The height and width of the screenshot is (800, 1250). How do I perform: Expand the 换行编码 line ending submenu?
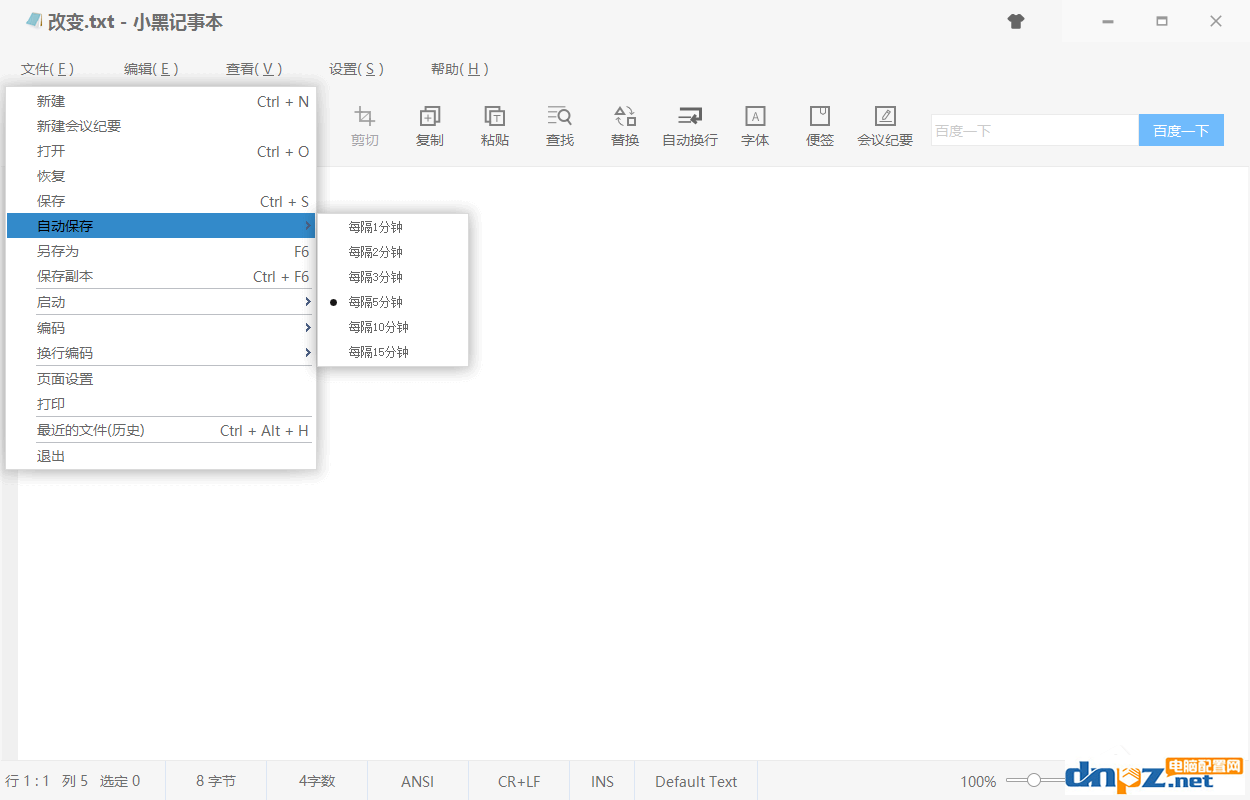point(160,353)
